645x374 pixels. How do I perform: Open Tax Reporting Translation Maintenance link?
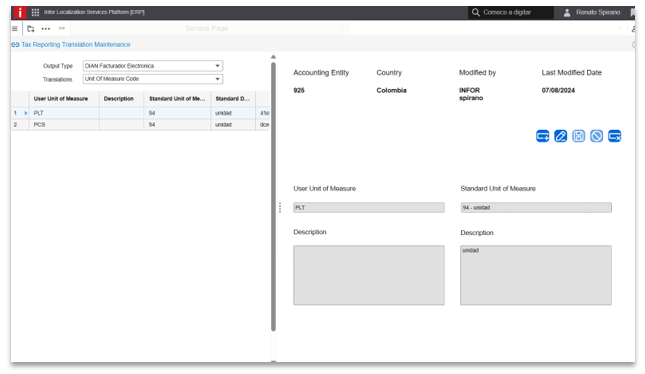click(76, 44)
